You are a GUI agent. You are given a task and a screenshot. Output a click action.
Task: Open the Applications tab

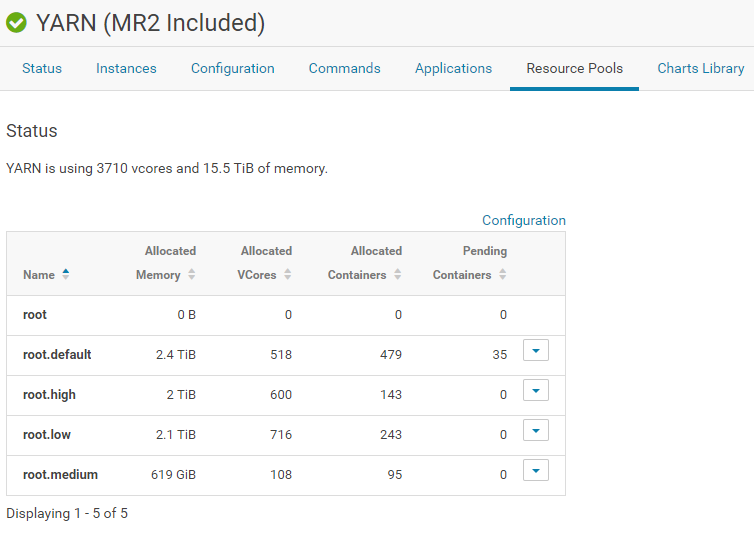point(453,69)
